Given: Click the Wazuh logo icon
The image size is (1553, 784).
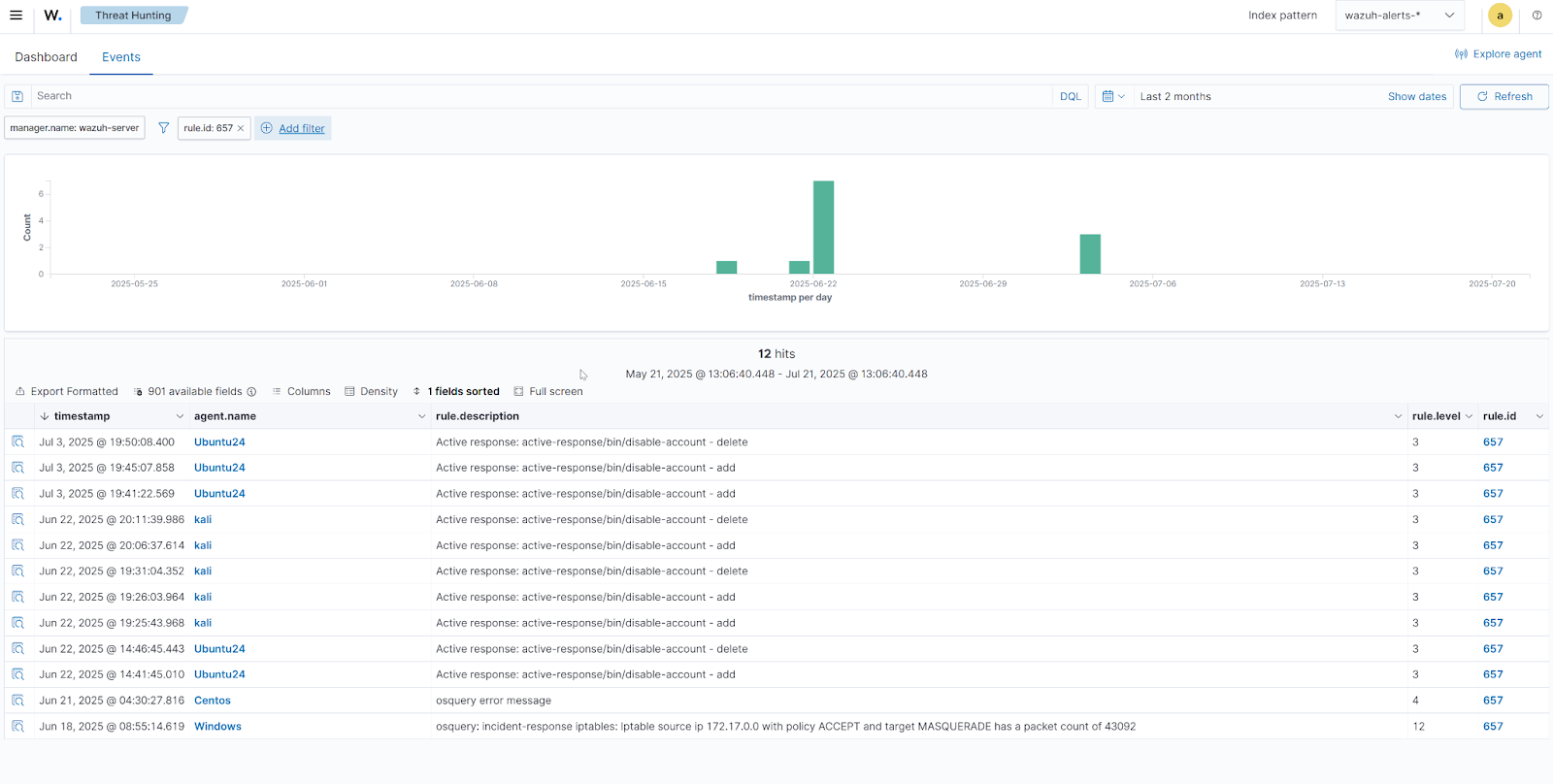Looking at the screenshot, I should click(x=52, y=16).
